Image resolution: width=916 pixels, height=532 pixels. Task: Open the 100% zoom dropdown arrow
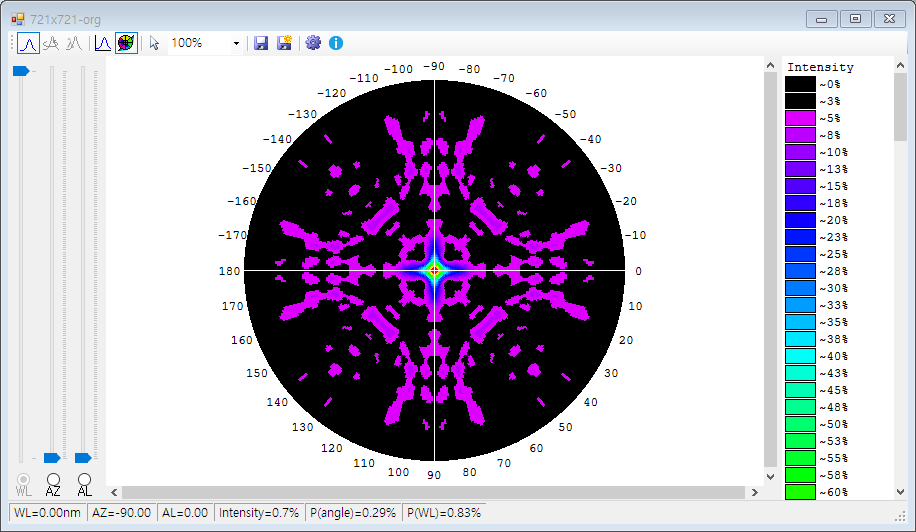pyautogui.click(x=236, y=43)
